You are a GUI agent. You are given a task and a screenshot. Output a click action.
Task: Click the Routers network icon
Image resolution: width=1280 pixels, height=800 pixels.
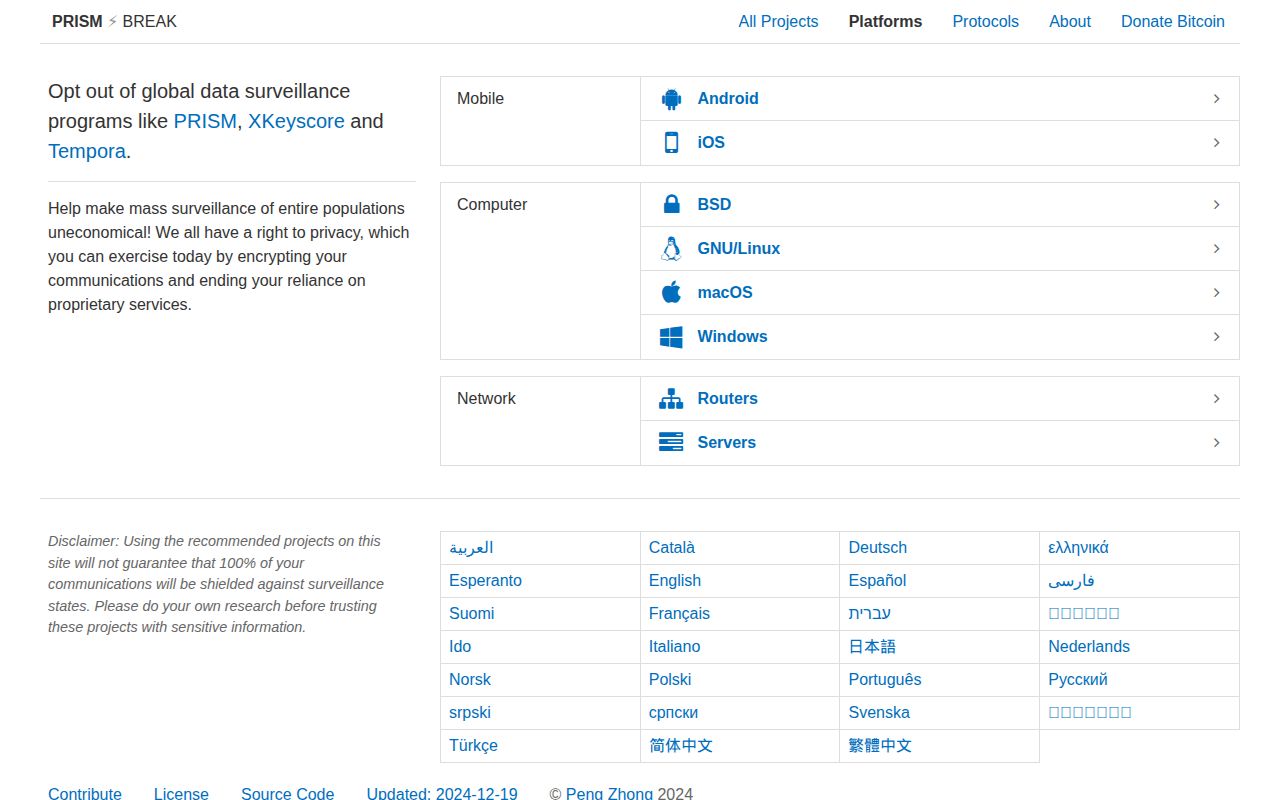pyautogui.click(x=671, y=399)
